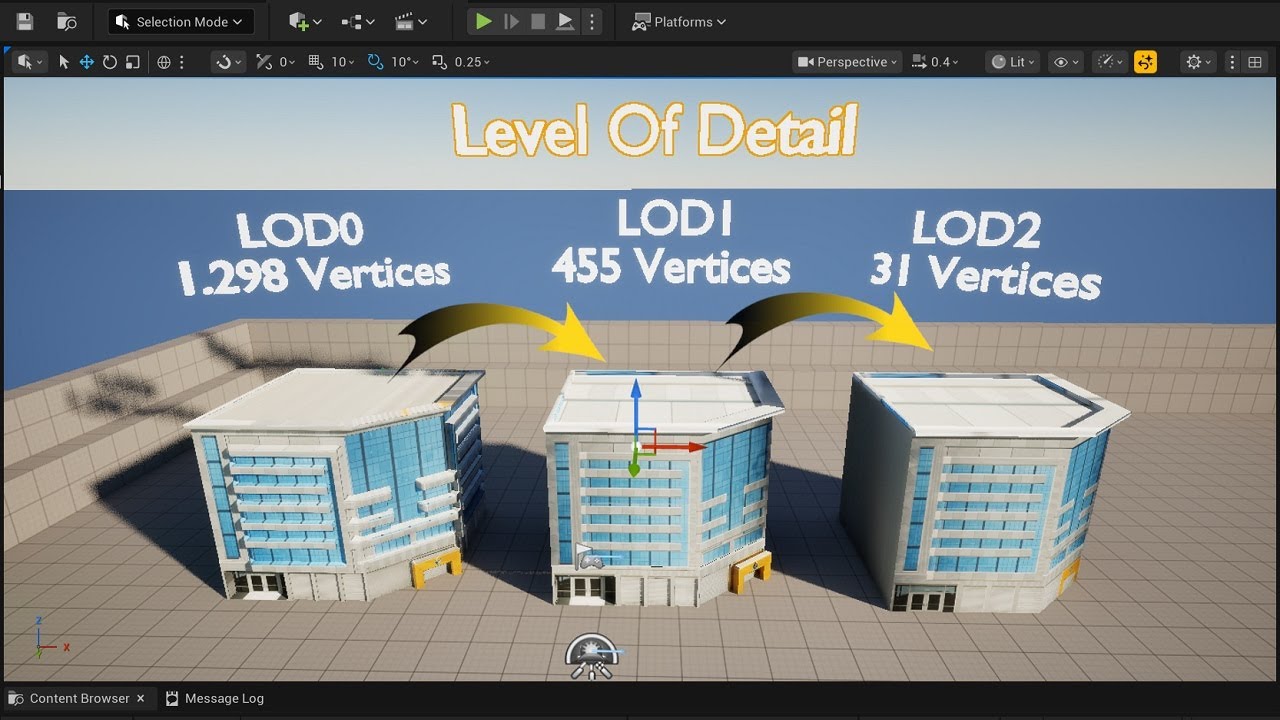Click the 'LOD1' text label
This screenshot has width=1280, height=720.
coord(674,220)
